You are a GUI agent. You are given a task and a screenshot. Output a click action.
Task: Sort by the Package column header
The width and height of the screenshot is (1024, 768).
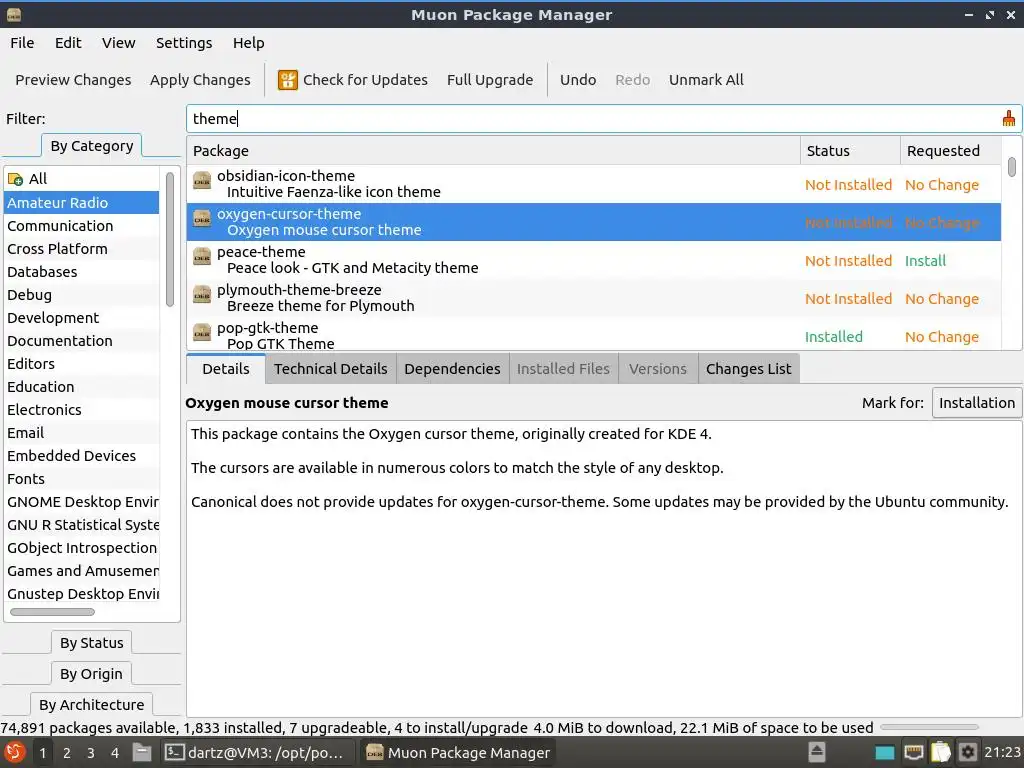[x=493, y=151]
